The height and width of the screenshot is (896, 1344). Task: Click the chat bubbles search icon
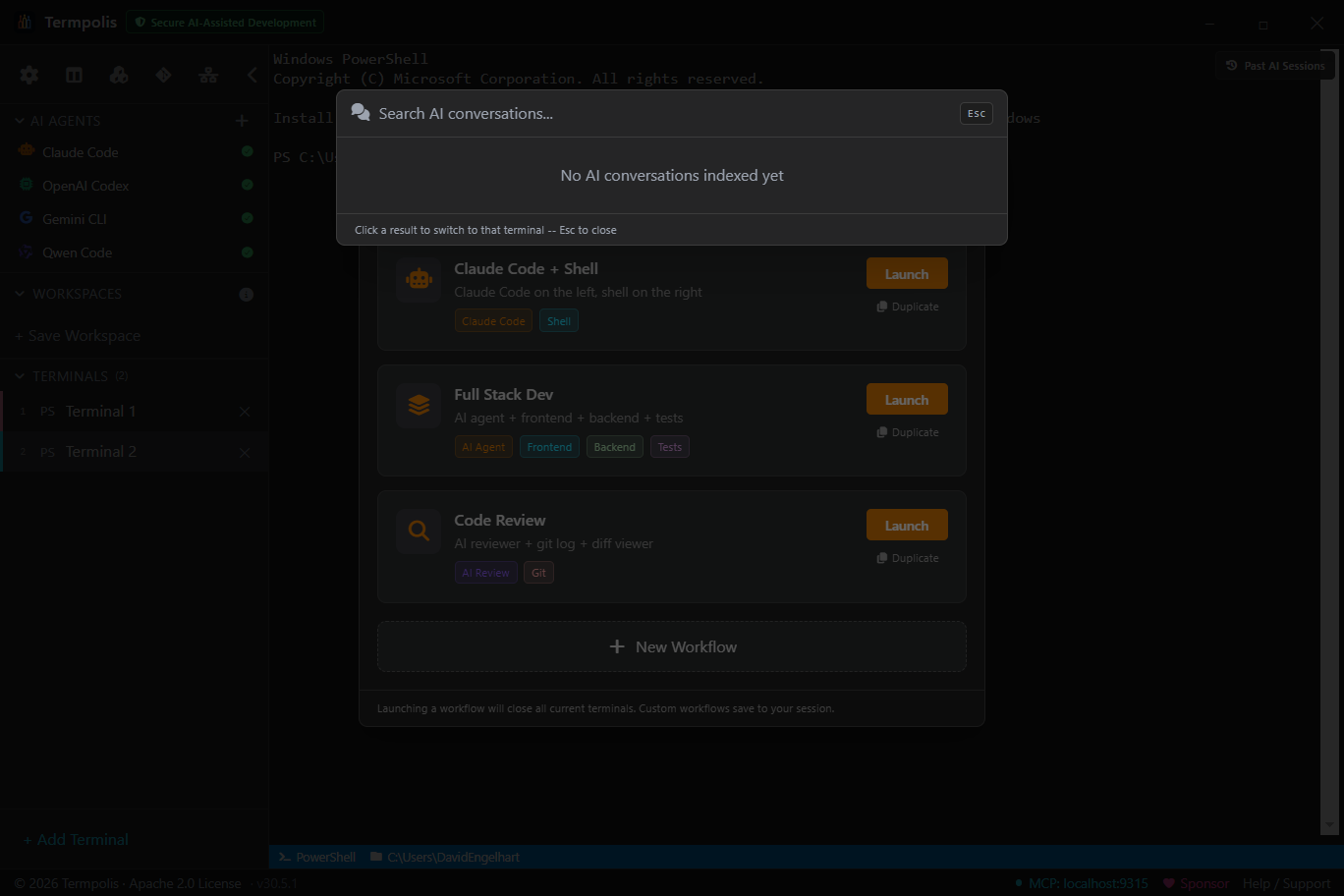click(x=361, y=113)
